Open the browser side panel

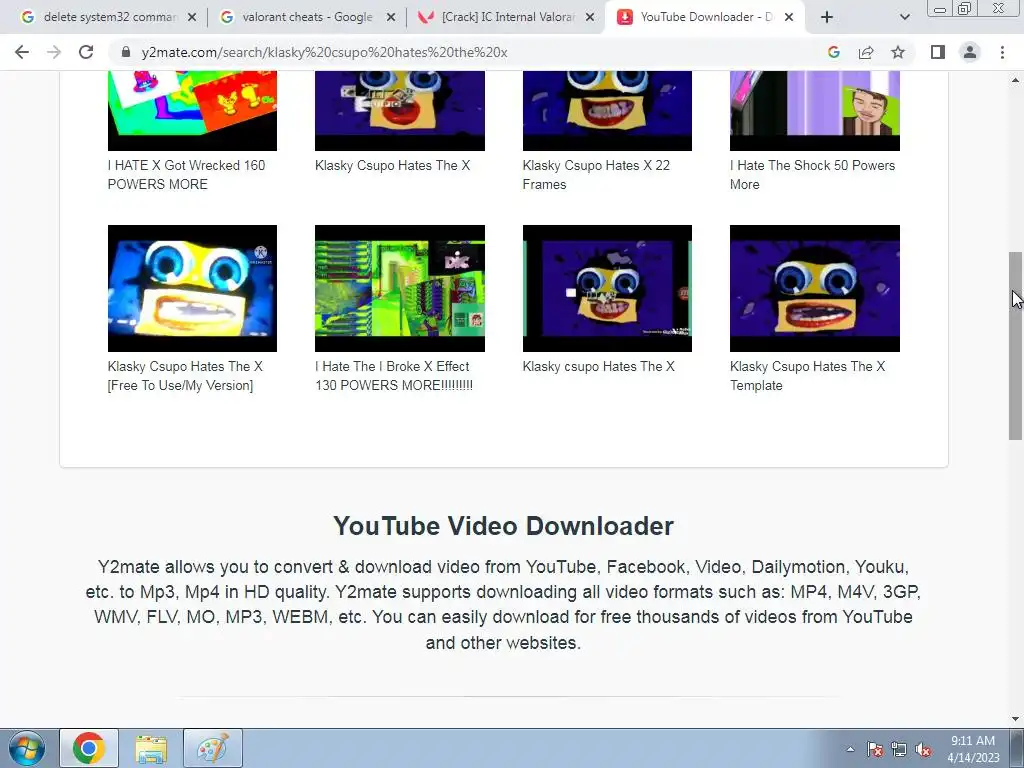938,52
